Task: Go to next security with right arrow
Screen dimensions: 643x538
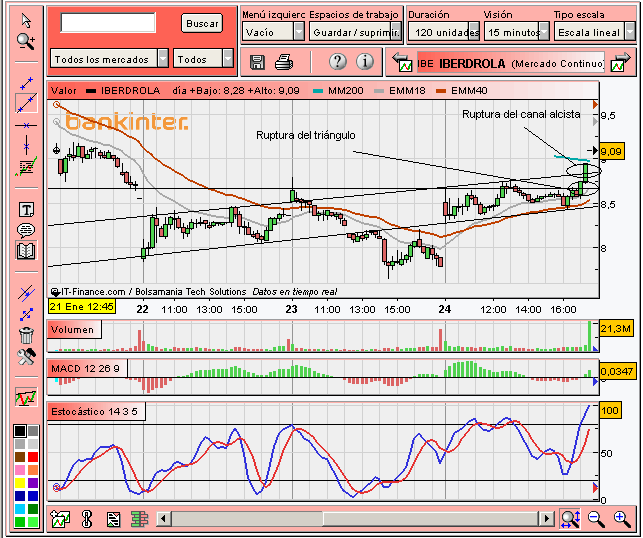Action: click(620, 62)
